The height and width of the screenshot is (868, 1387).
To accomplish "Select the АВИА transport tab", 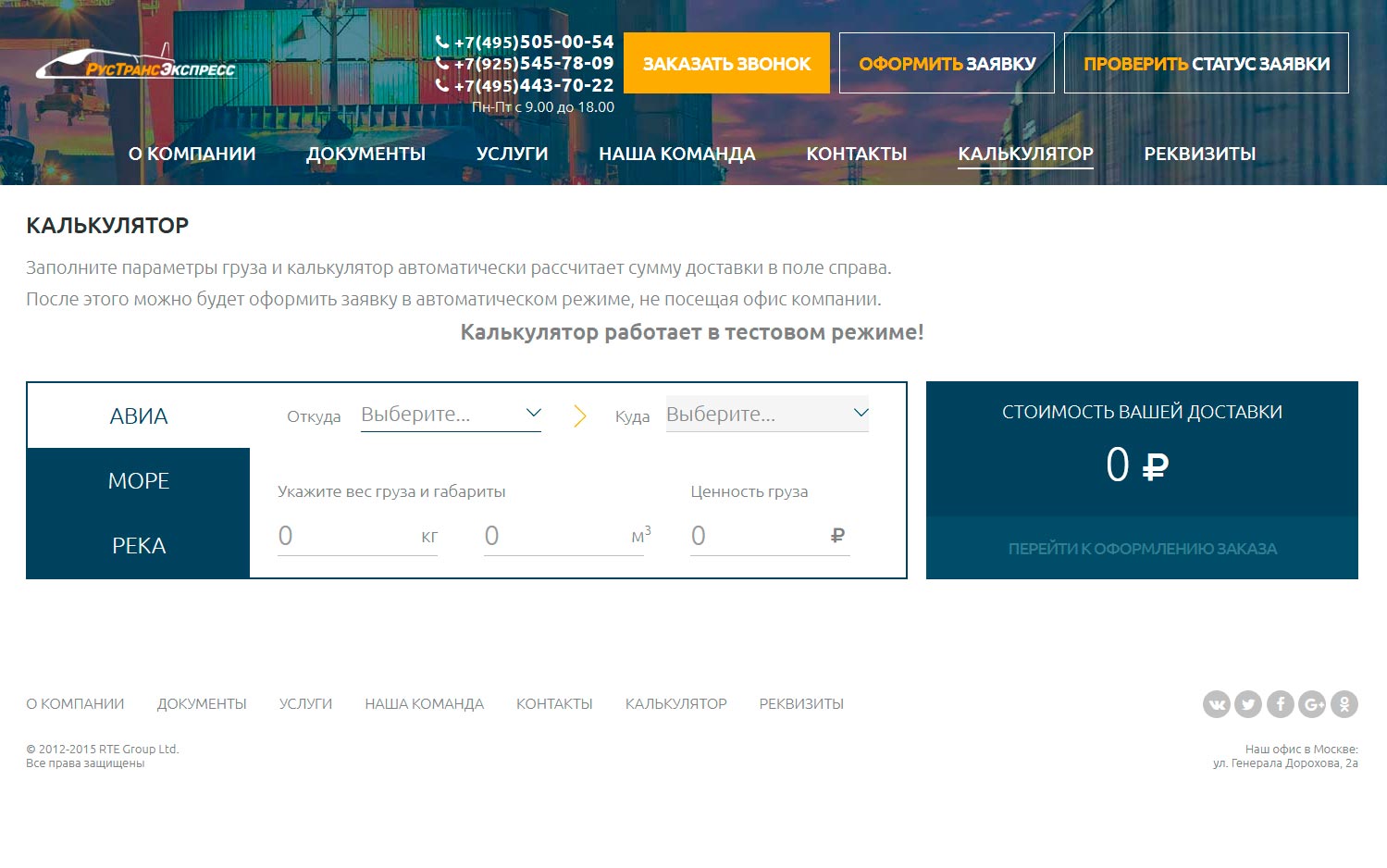I will tap(139, 416).
